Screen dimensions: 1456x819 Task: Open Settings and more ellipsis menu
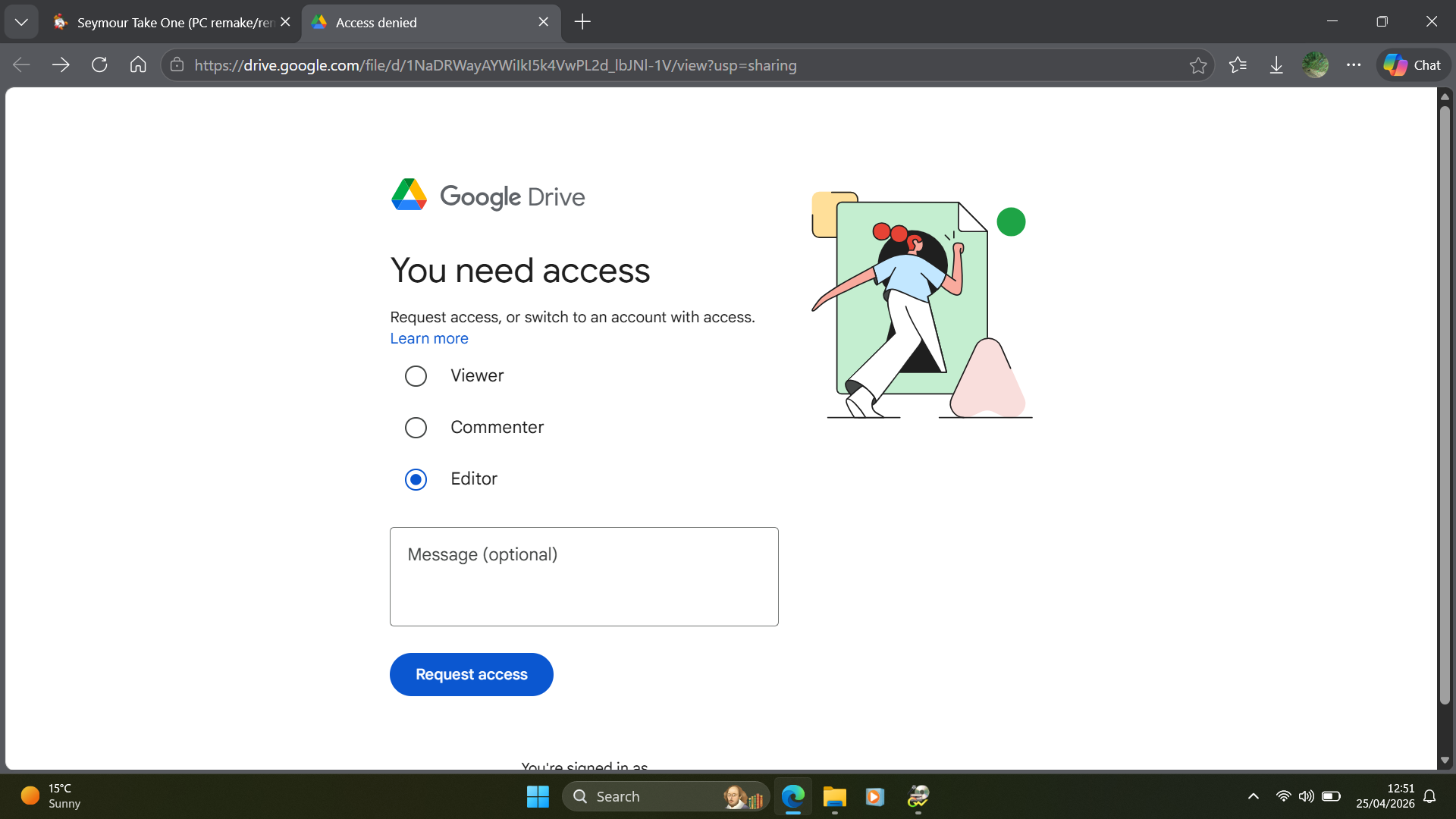click(1354, 65)
